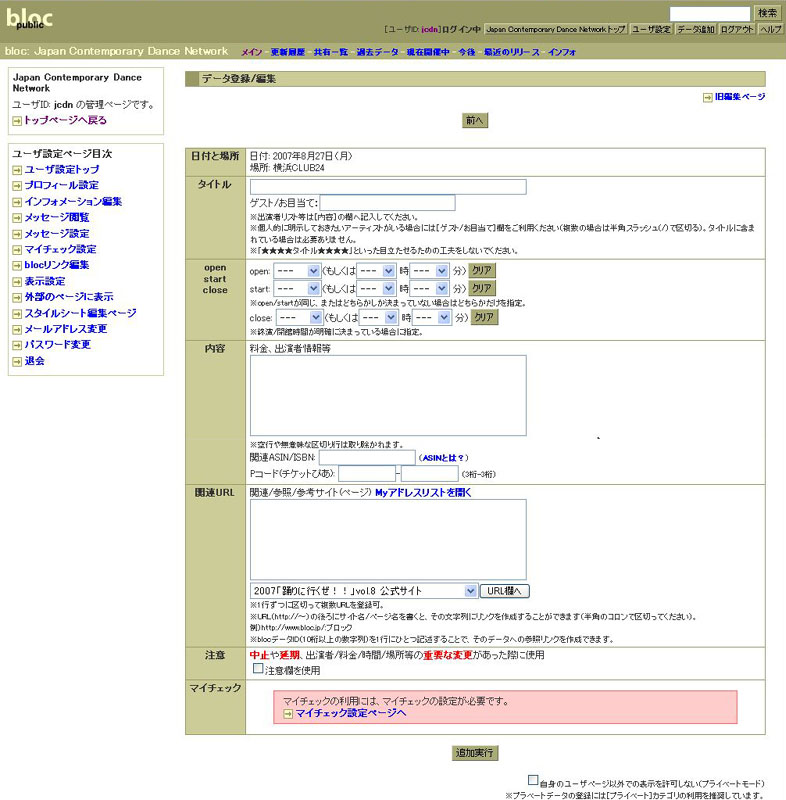
Task: Focus the タイトル input field
Action: (388, 187)
